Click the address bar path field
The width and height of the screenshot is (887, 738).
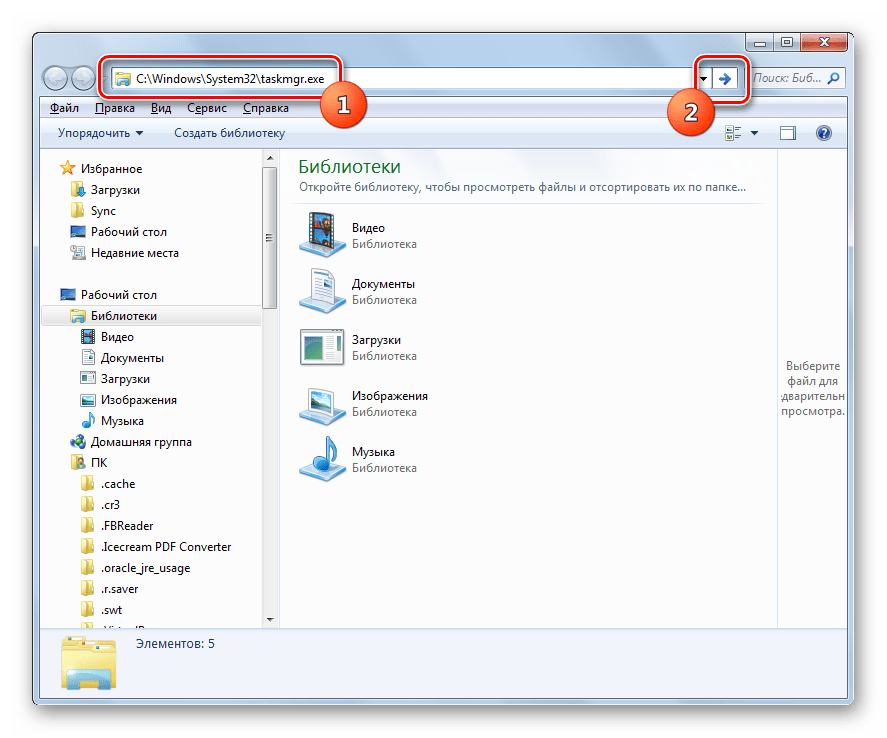tap(400, 78)
